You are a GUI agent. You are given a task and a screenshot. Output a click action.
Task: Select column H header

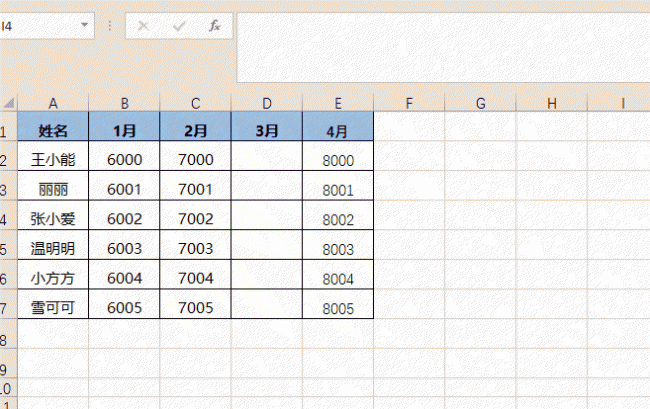click(552, 103)
